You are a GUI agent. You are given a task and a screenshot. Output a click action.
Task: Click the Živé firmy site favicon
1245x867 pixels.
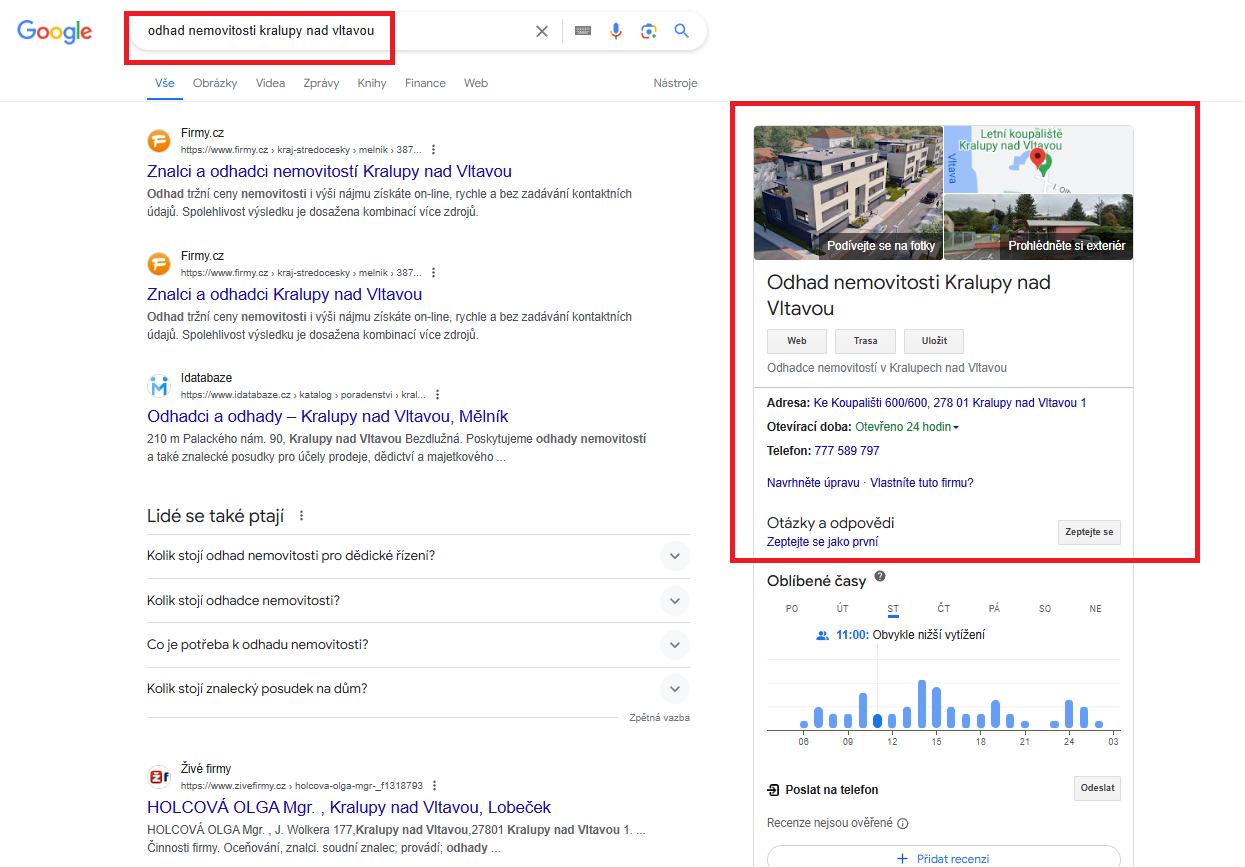coord(159,777)
